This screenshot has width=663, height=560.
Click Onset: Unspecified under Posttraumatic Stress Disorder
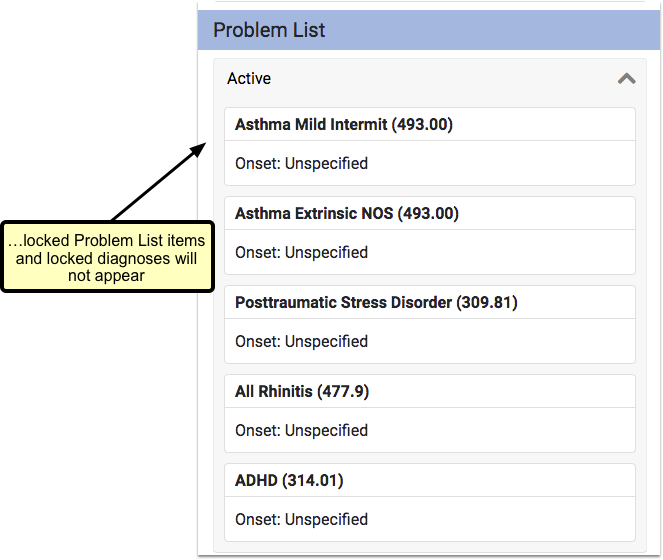[x=301, y=342]
